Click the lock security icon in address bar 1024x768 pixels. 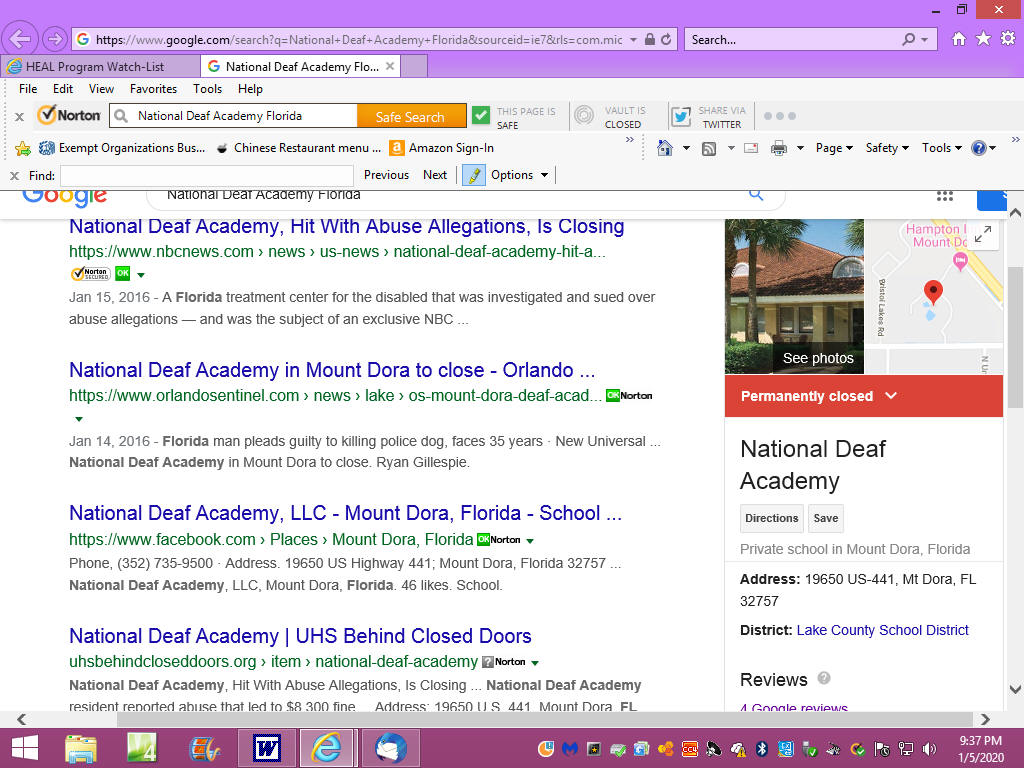(x=650, y=40)
